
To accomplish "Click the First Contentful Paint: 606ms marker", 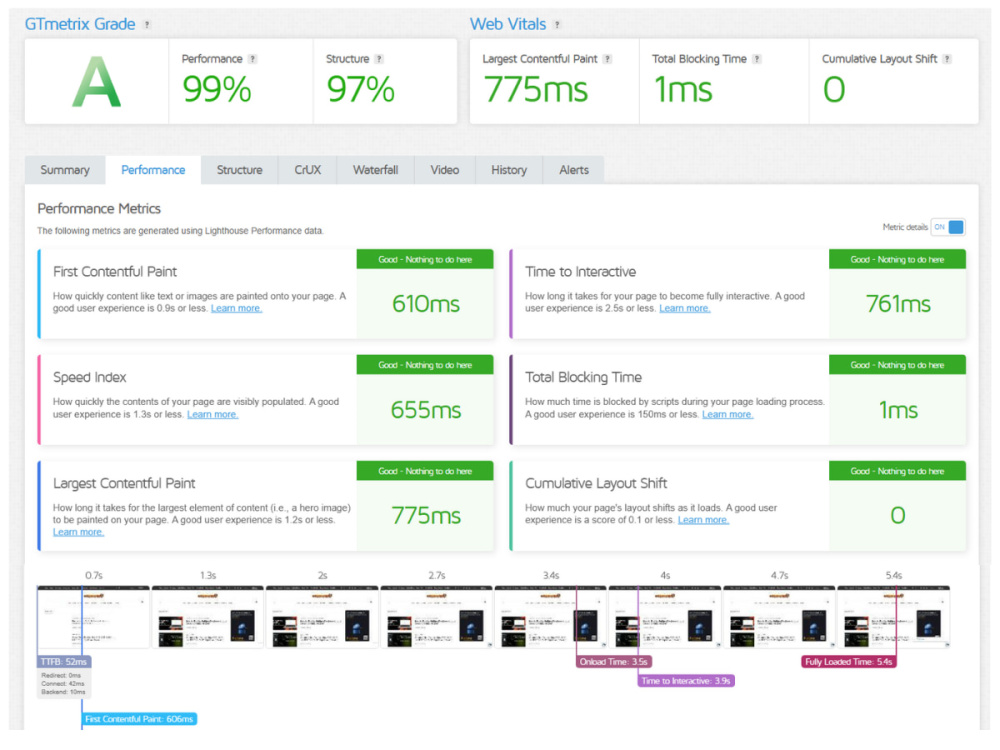I will pyautogui.click(x=139, y=719).
